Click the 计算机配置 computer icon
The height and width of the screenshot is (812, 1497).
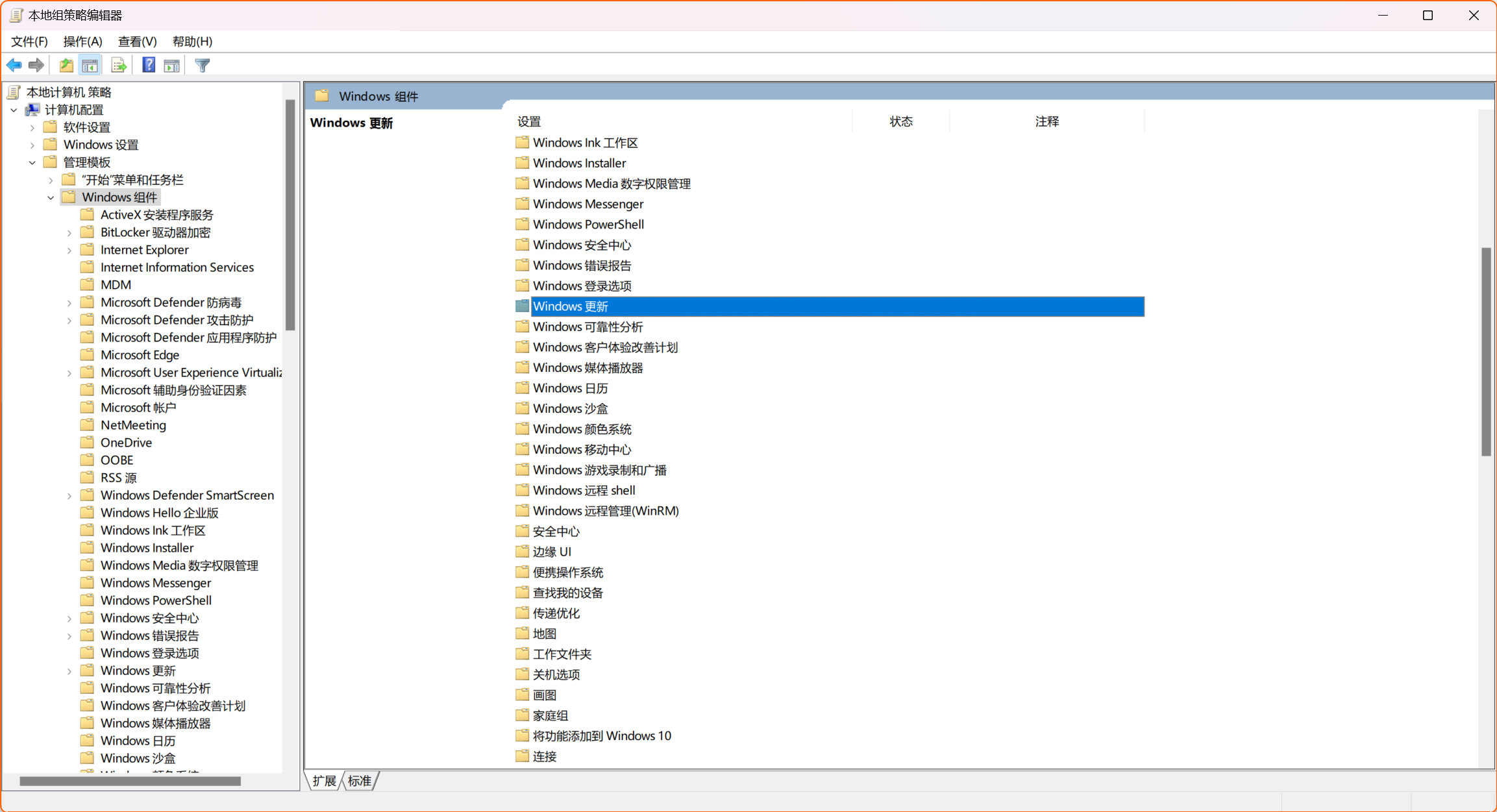coord(32,109)
